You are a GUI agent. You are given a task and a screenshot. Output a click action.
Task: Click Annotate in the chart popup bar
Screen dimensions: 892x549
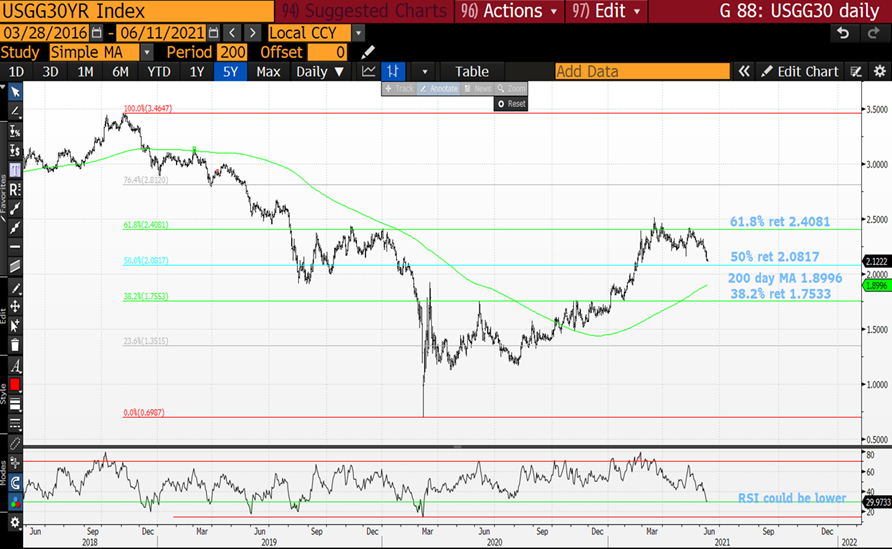coord(439,89)
